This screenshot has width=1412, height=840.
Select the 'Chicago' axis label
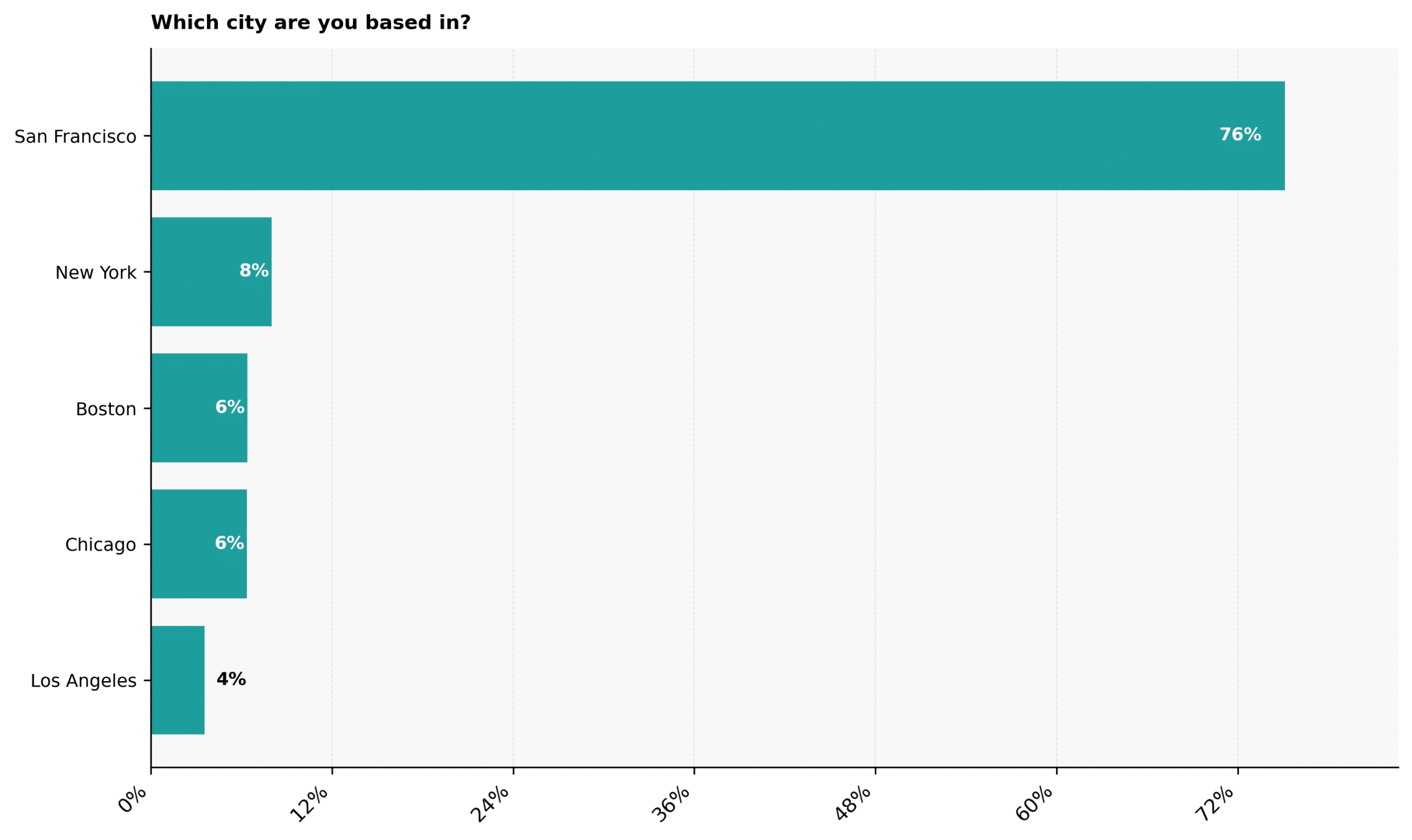(100, 544)
